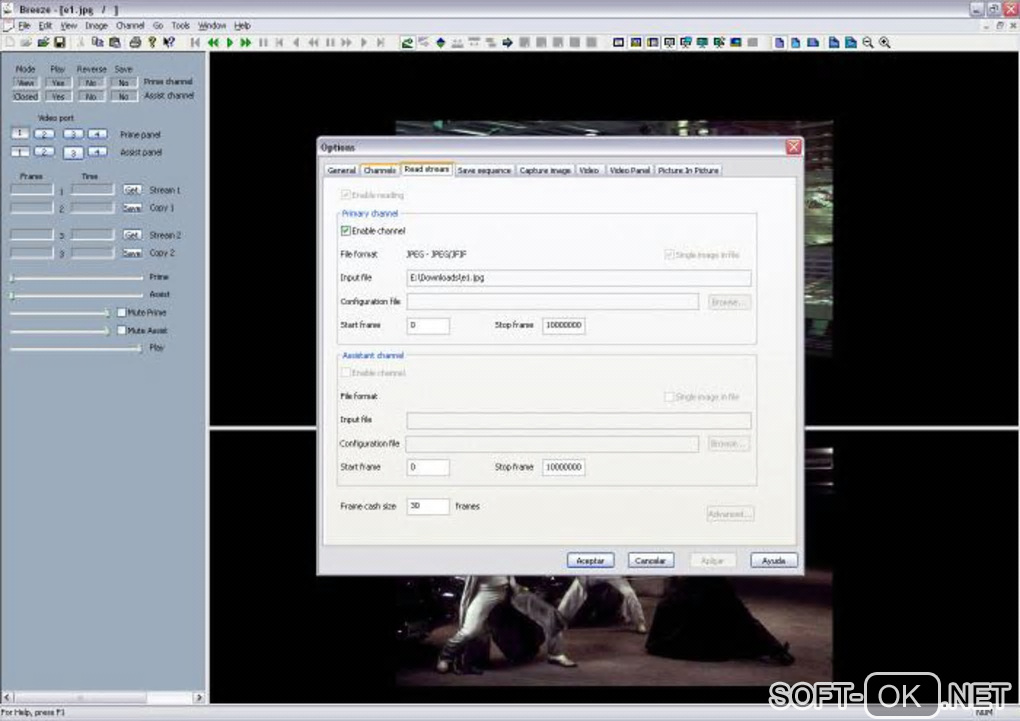
Task: Open the Image menu
Action: pos(96,25)
